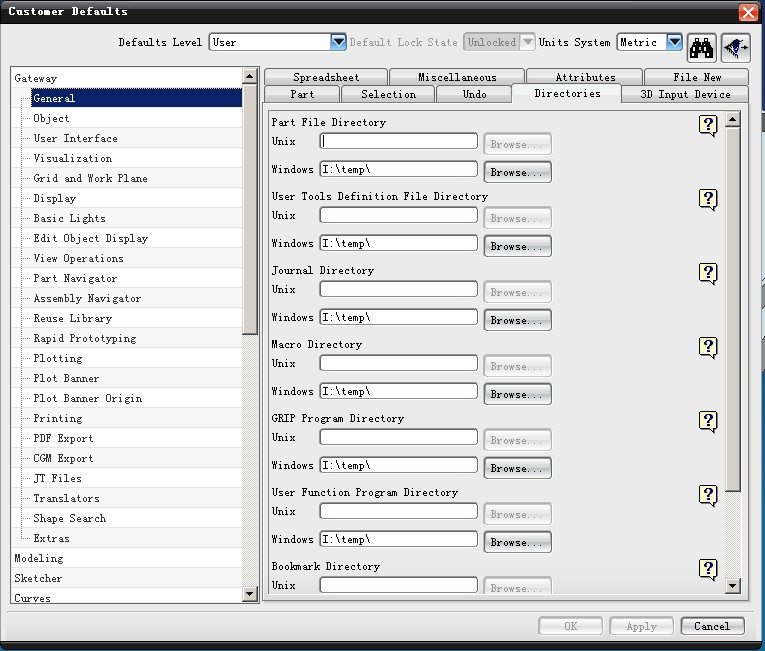The width and height of the screenshot is (765, 651).
Task: Click the Part File Directory Unix field
Action: click(x=399, y=141)
